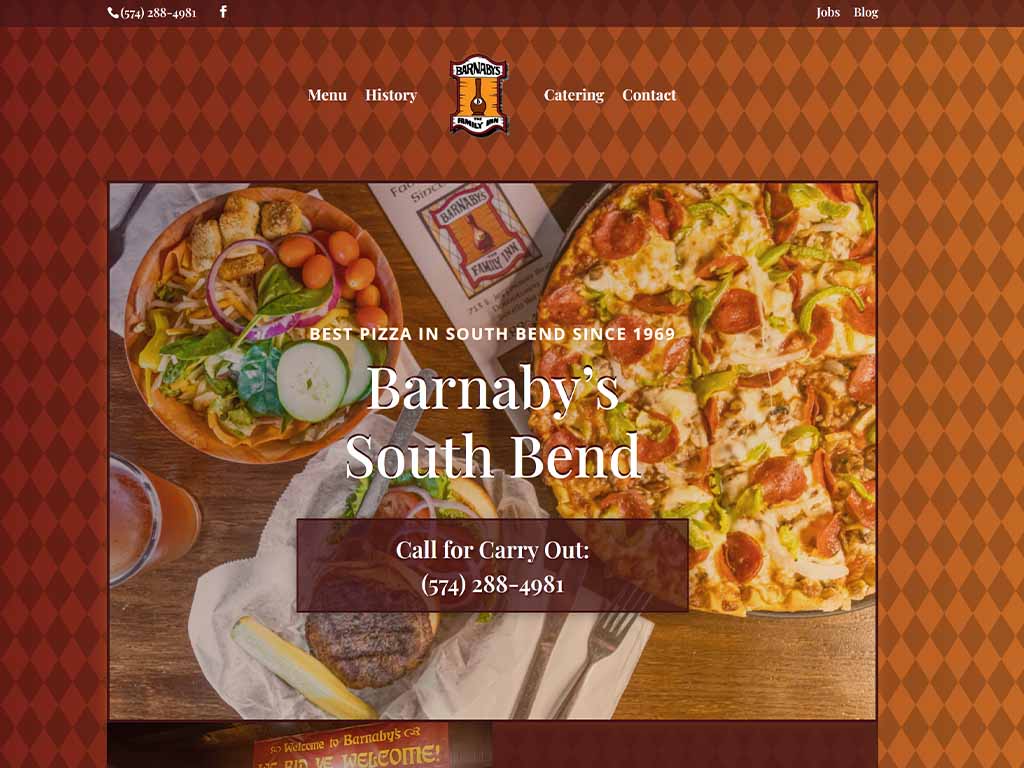Select the Contact navigation item

pyautogui.click(x=649, y=95)
